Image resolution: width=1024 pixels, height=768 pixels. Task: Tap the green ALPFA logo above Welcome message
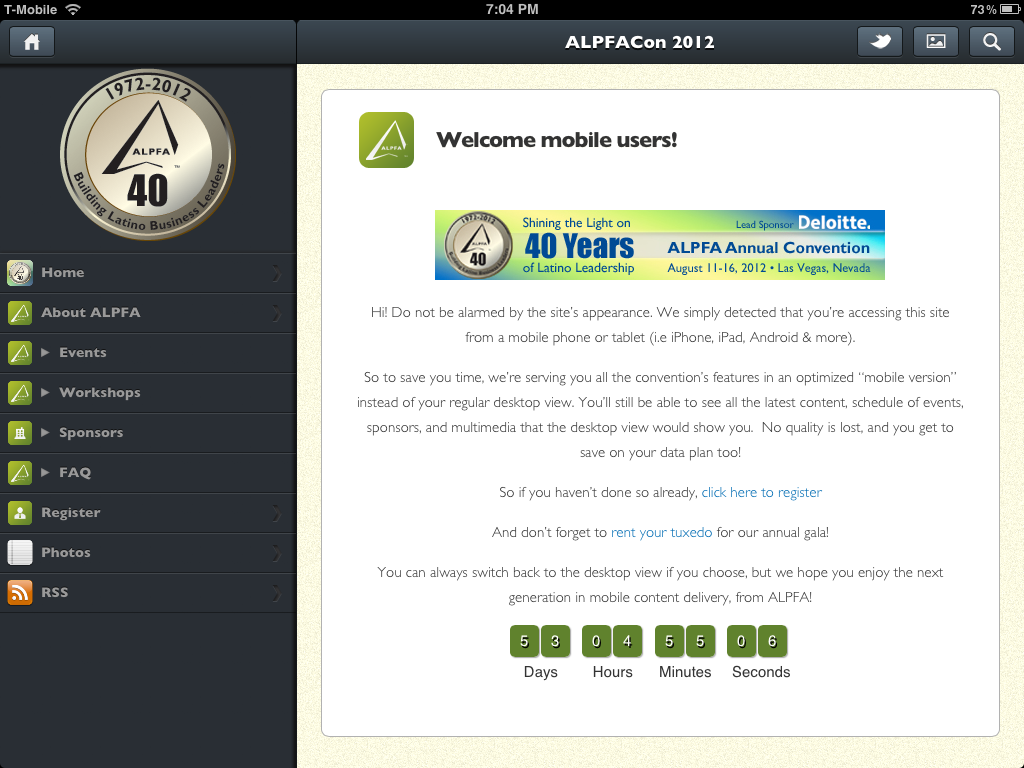pos(386,140)
